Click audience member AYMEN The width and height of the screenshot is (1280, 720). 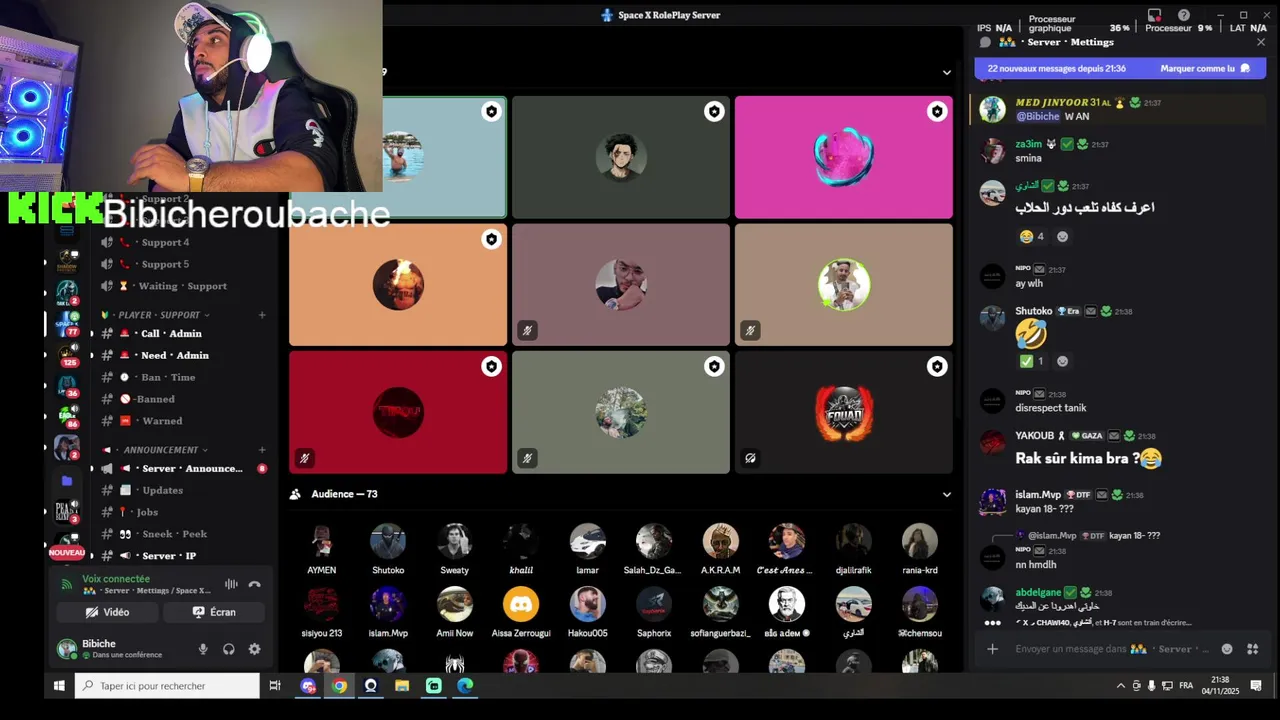coord(321,549)
